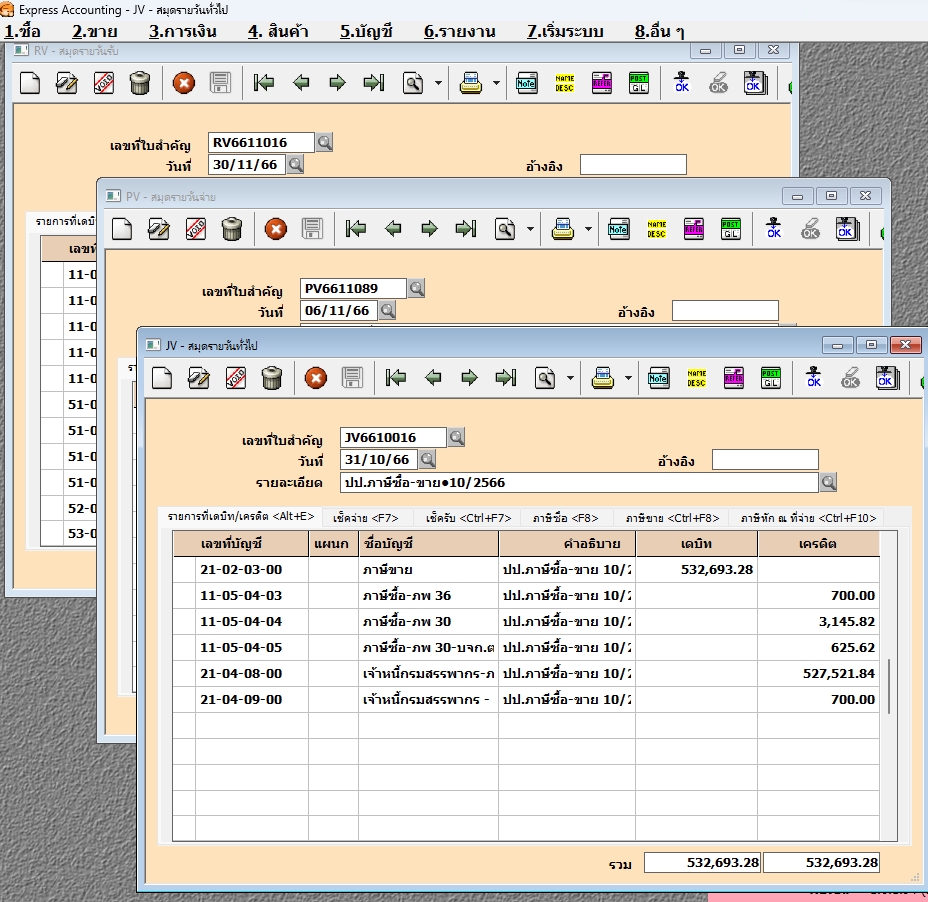
Task: Click Save diskette icon in JV window
Action: tap(352, 378)
